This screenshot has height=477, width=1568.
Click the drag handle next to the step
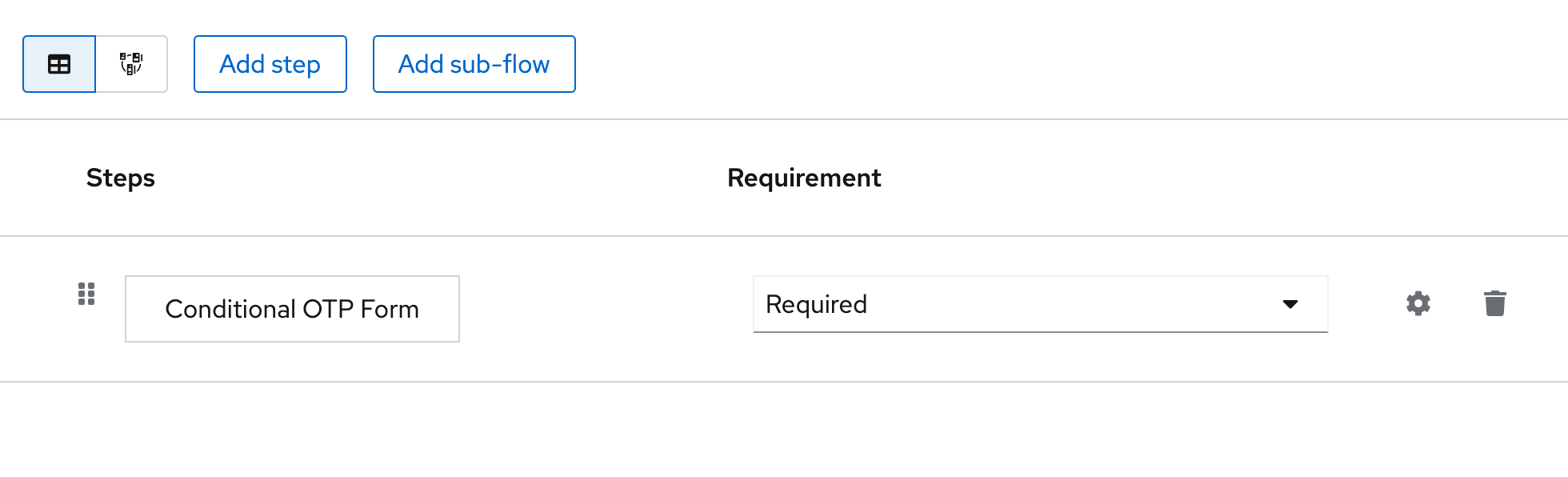86,295
